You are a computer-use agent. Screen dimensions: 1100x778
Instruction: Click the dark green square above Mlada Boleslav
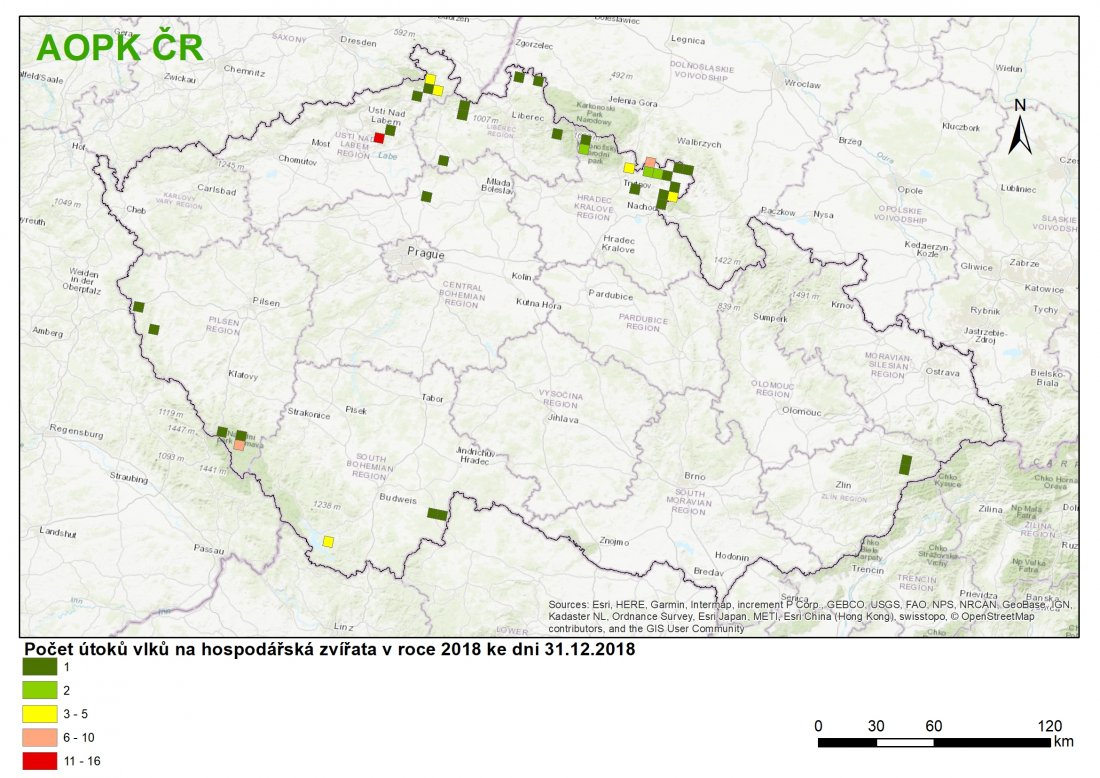click(443, 160)
